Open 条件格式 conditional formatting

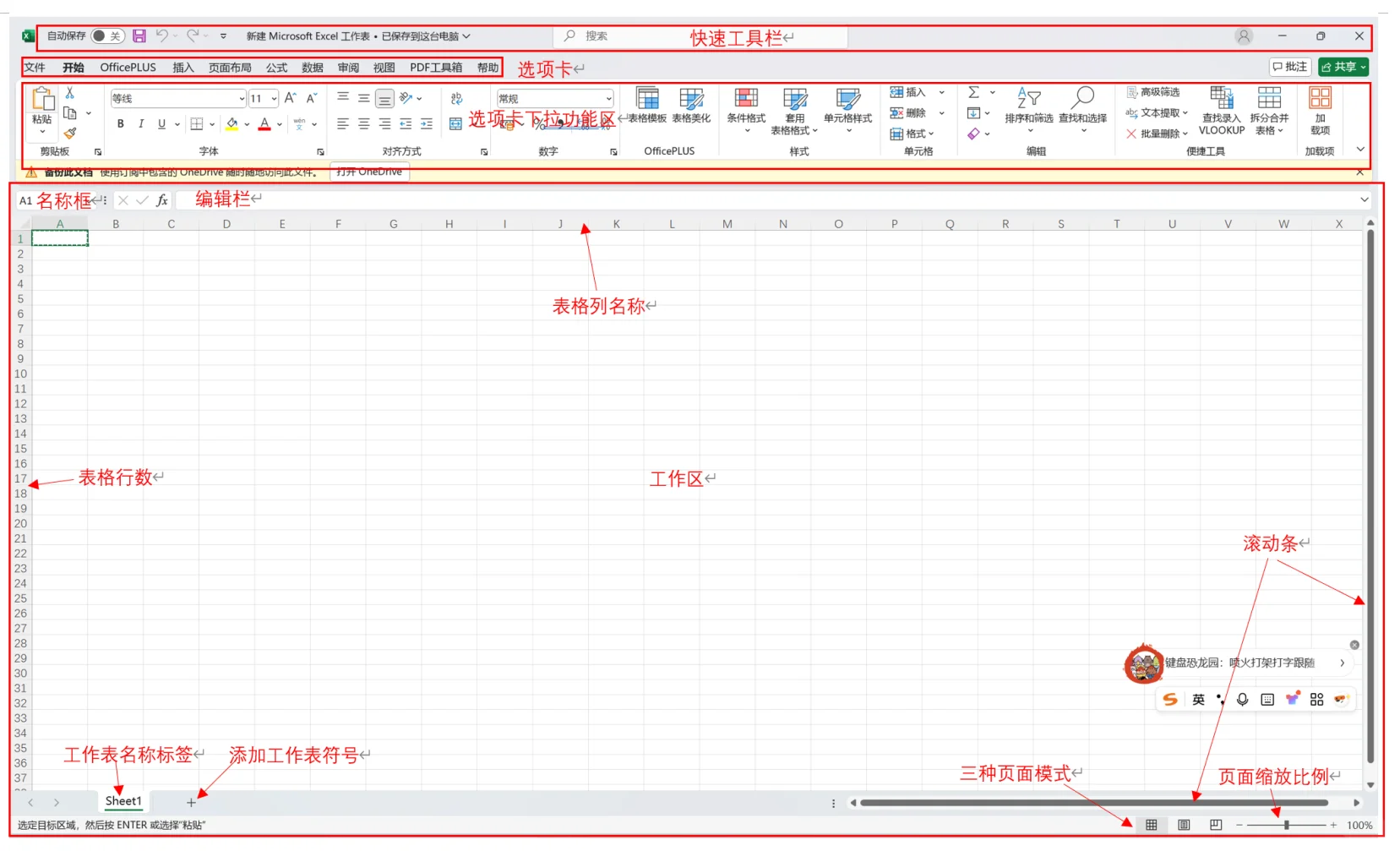click(746, 111)
